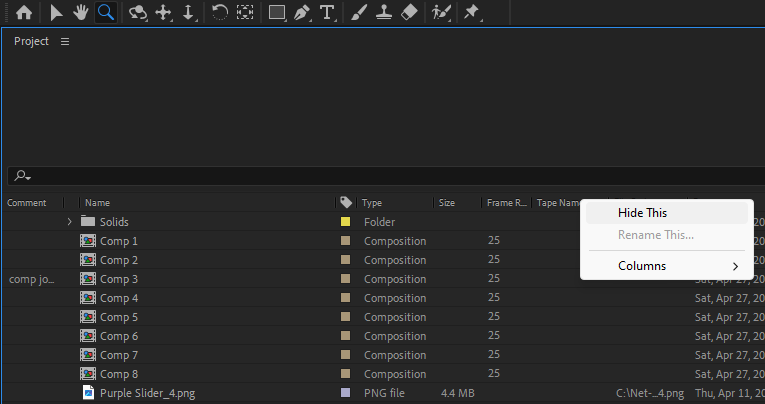Sort by the Type column header
The height and width of the screenshot is (404, 765).
[372, 203]
